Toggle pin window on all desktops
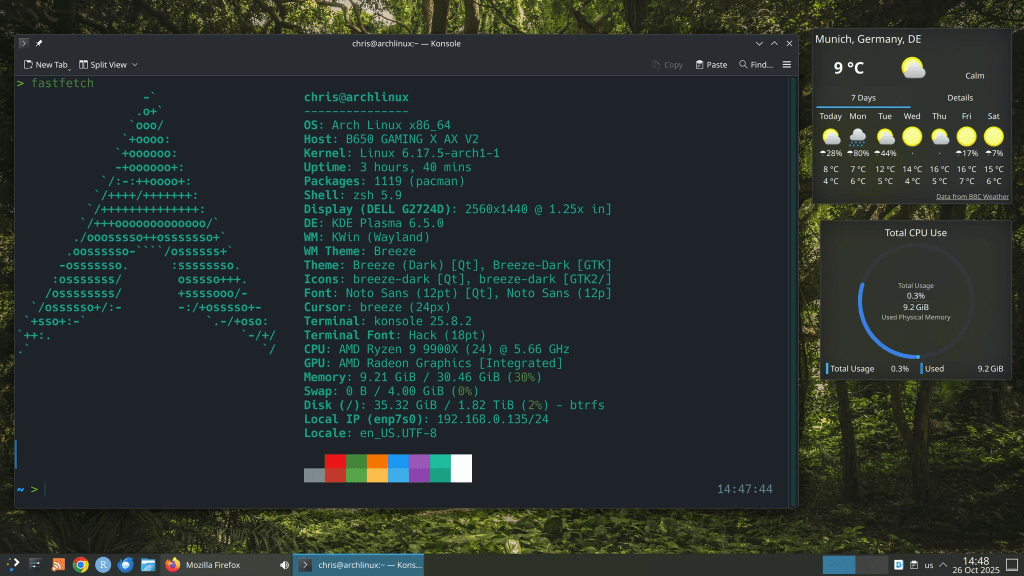The width and height of the screenshot is (1024, 576). (39, 44)
